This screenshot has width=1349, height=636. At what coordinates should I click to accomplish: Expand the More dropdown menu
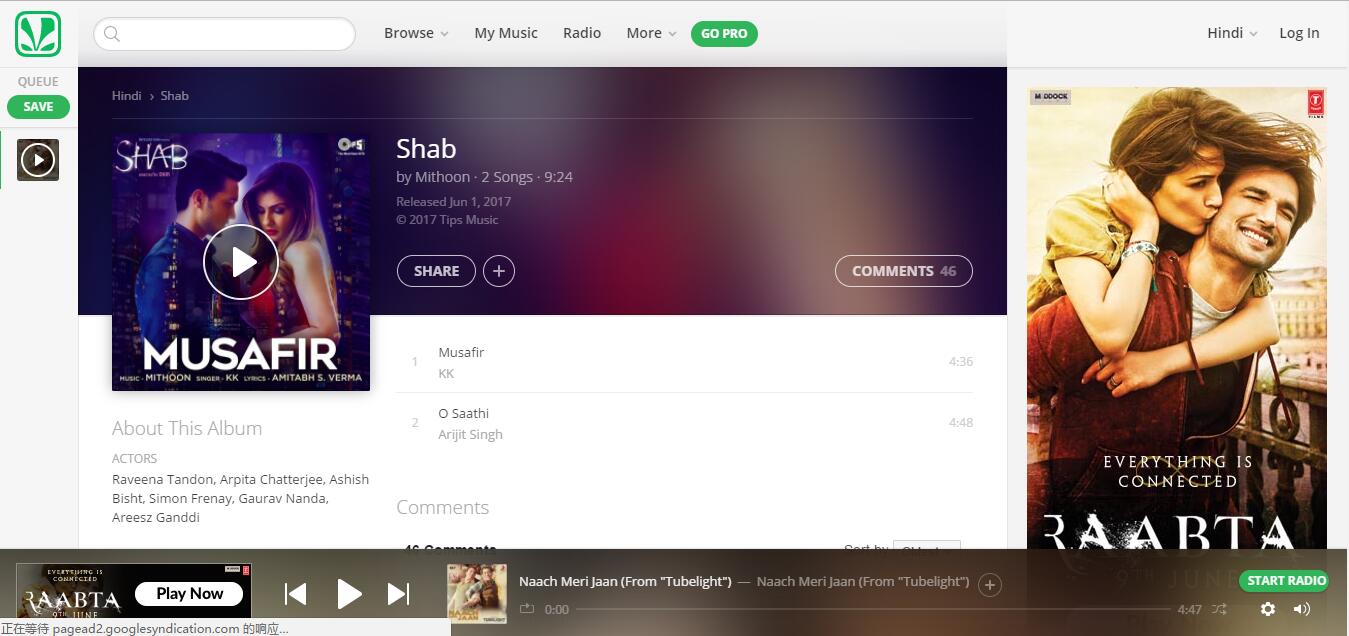651,33
